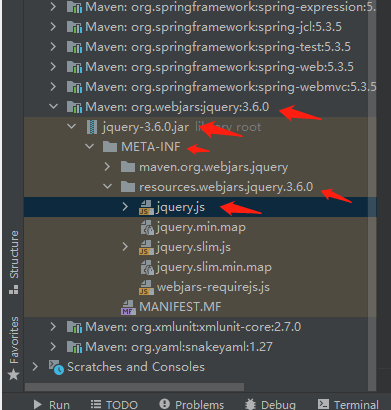The height and width of the screenshot is (410, 391).
Task: Click the jquery-3.6.0.jar archive icon
Action: tap(92, 127)
